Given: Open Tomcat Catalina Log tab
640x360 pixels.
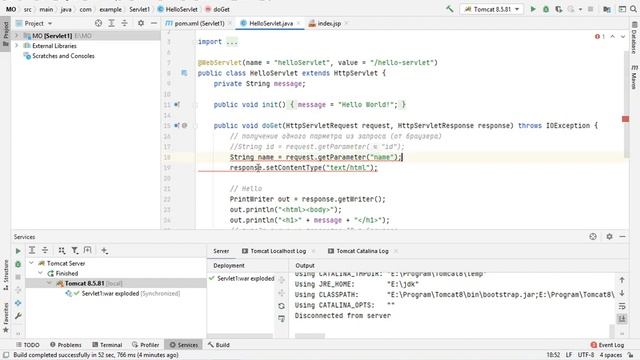Looking at the screenshot, I should point(362,251).
